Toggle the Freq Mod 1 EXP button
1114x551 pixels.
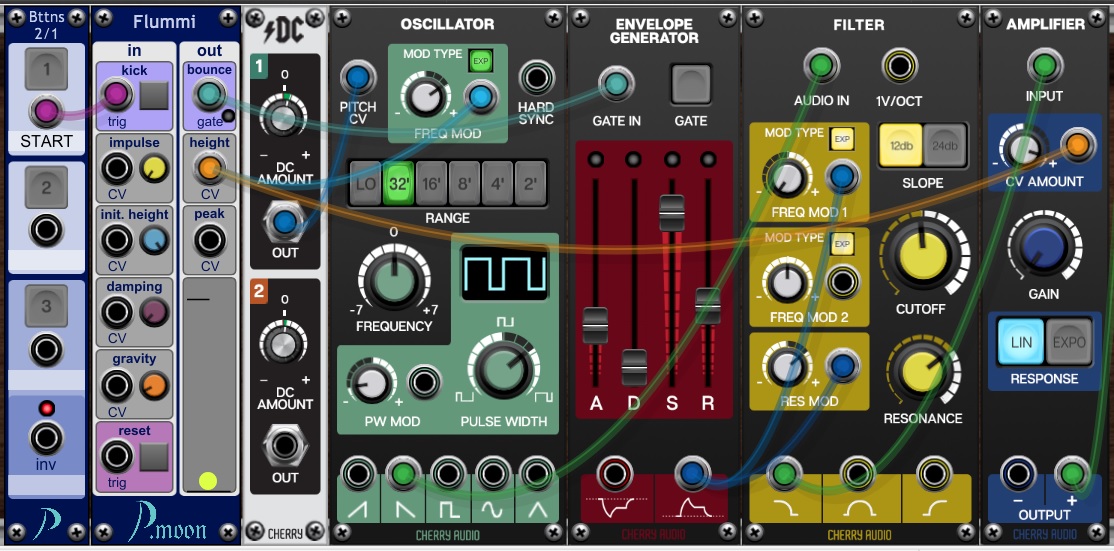click(x=841, y=139)
